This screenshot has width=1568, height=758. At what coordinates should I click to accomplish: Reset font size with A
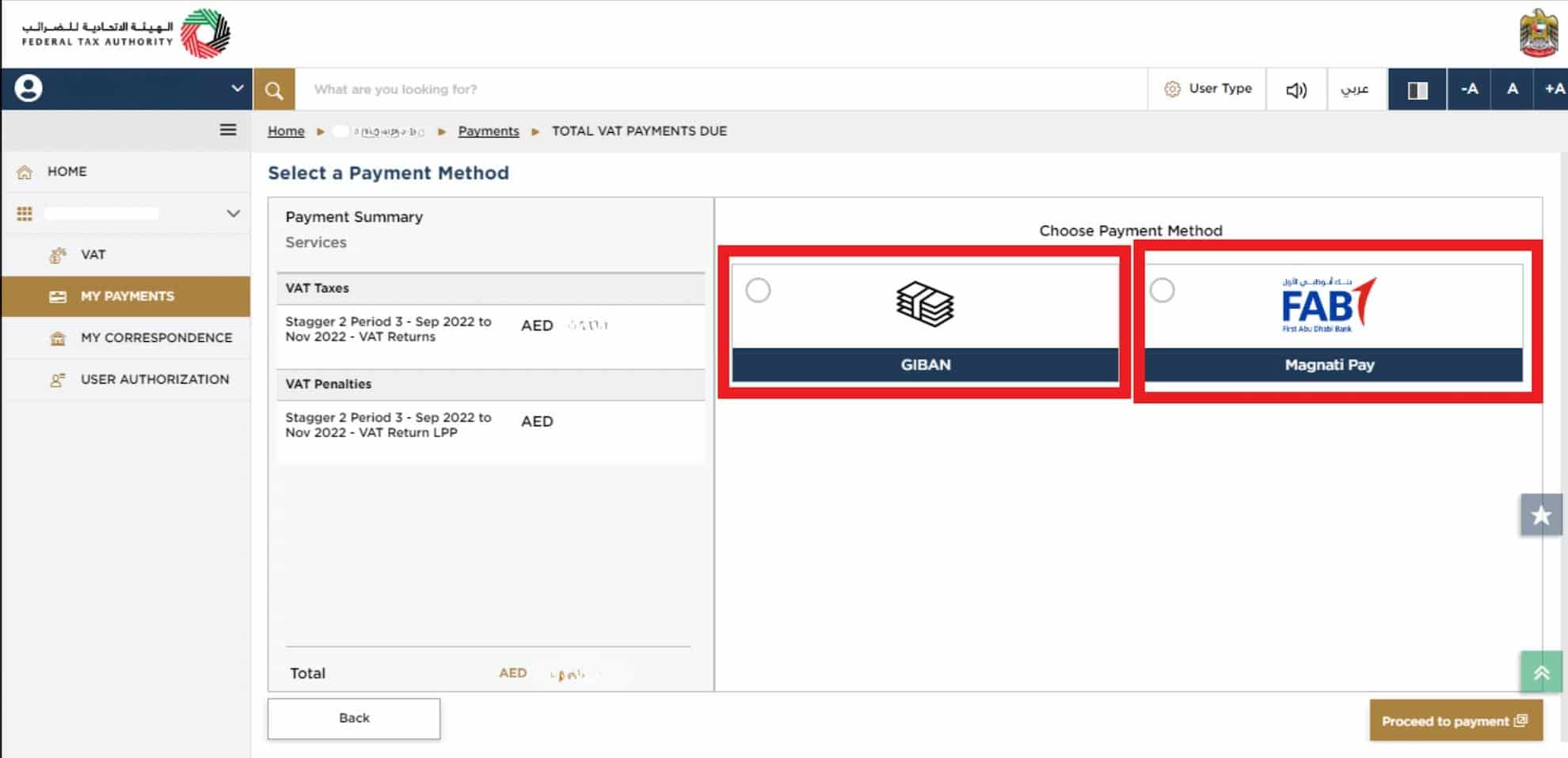coord(1513,89)
